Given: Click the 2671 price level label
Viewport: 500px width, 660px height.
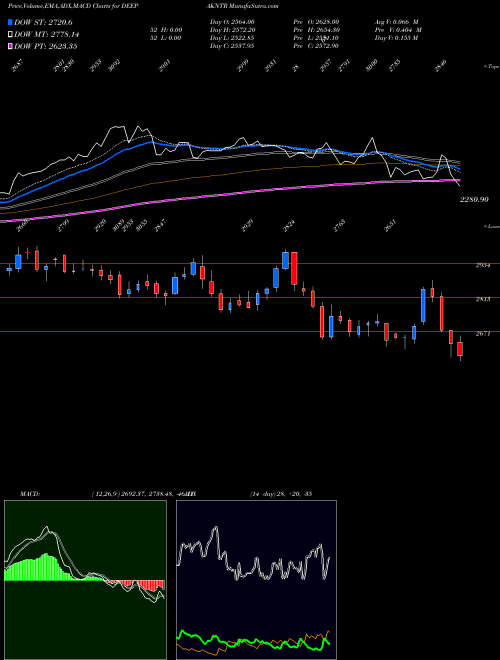Looking at the screenshot, I should pyautogui.click(x=483, y=333).
